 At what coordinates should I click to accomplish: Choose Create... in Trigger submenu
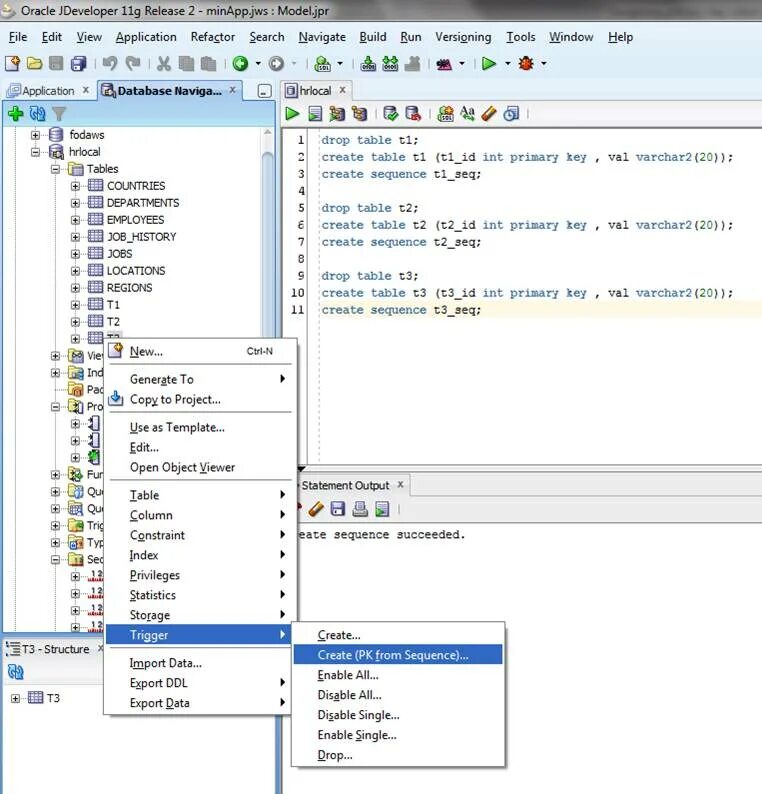398,635
